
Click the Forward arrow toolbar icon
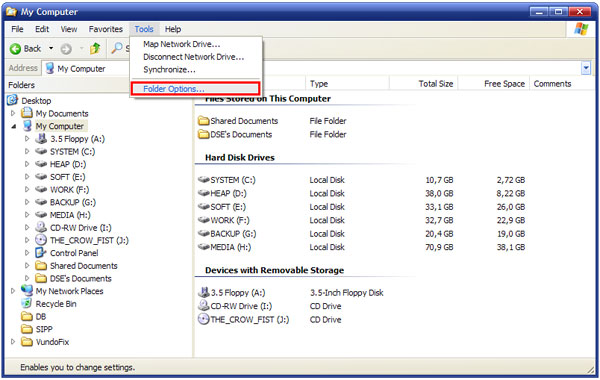tap(66, 49)
